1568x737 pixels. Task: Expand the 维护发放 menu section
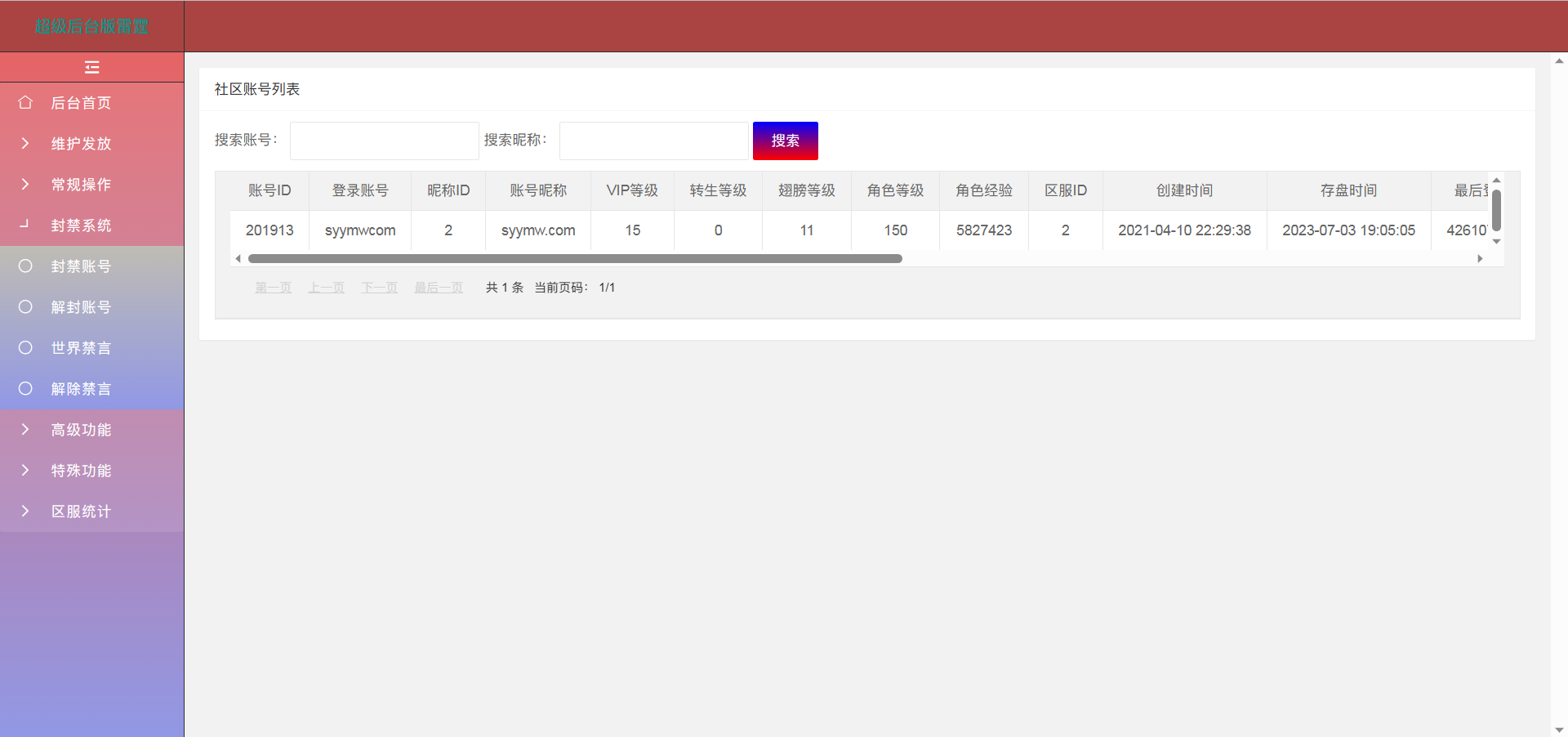tap(81, 144)
